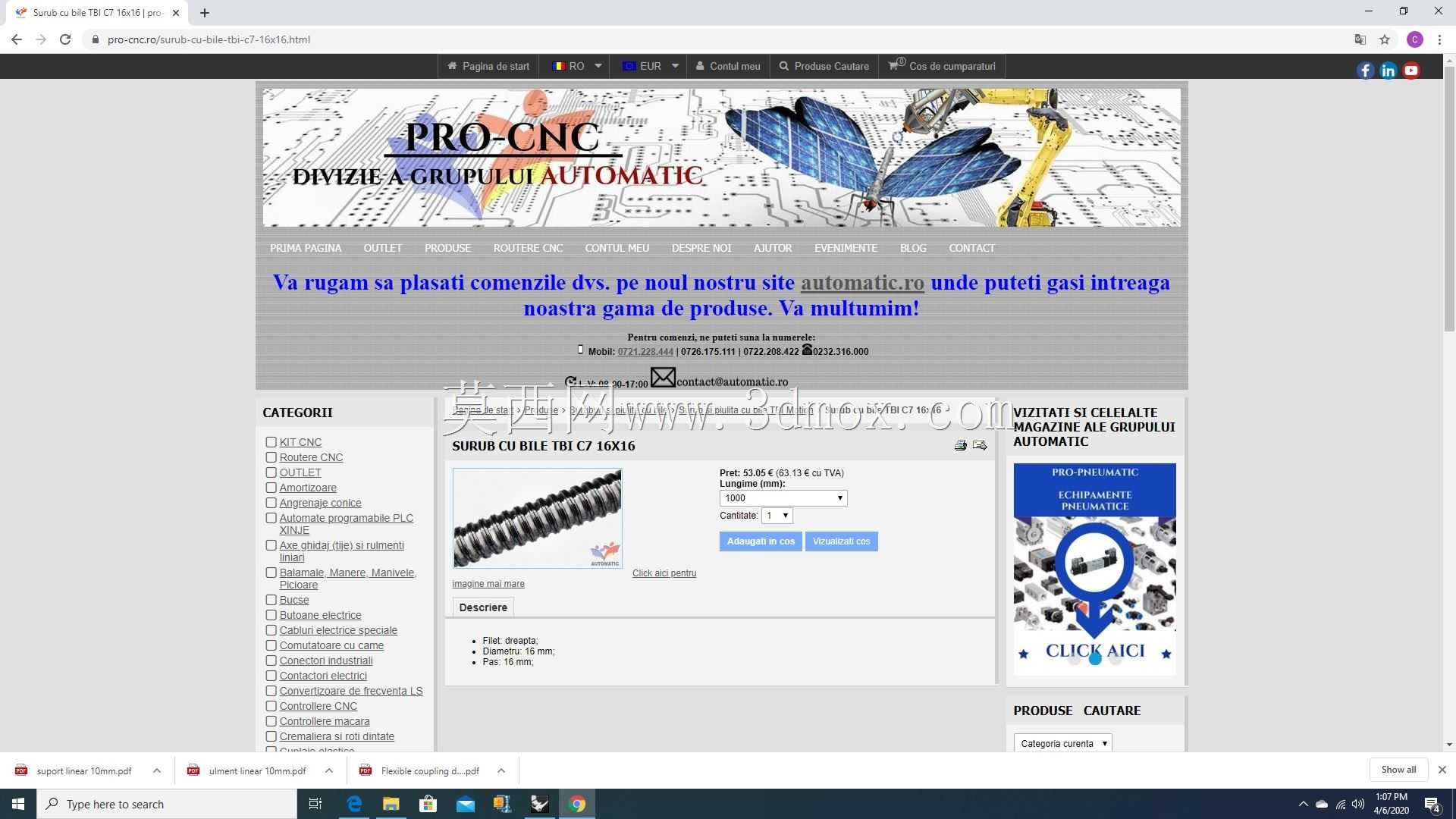1456x819 pixels.
Task: Open the RO language dropdown
Action: (576, 66)
